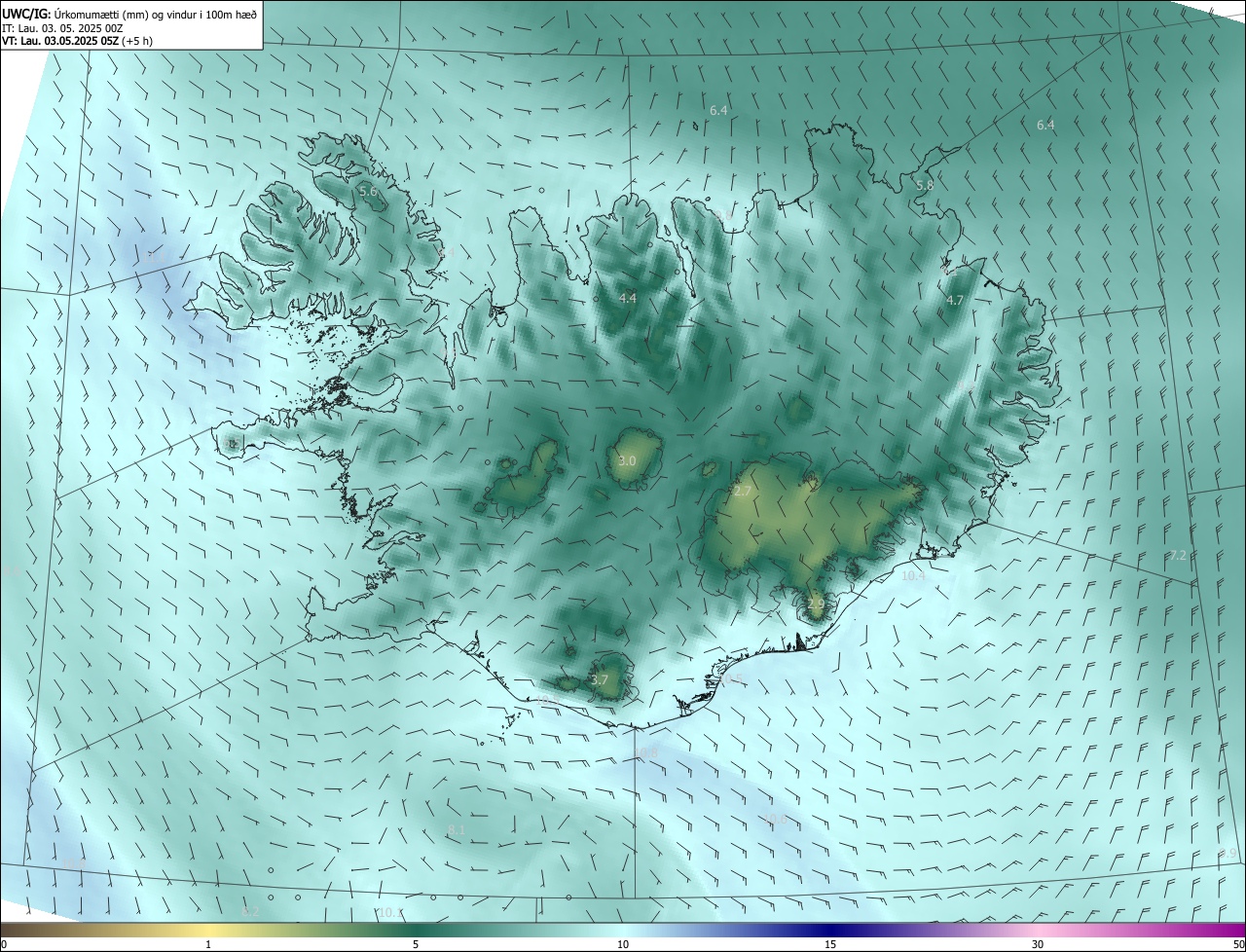
Task: Click the 2.9 value on Öræfajökull
Action: point(816,604)
